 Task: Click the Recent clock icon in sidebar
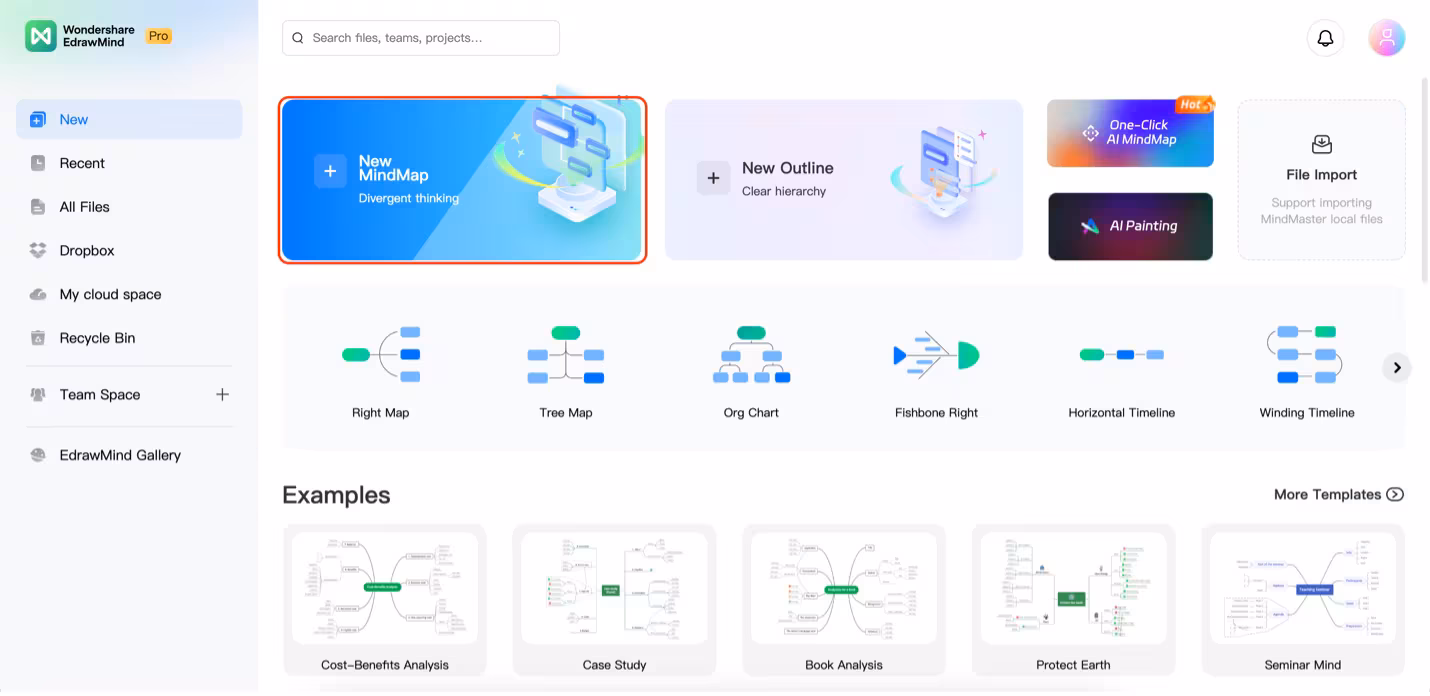tap(38, 163)
